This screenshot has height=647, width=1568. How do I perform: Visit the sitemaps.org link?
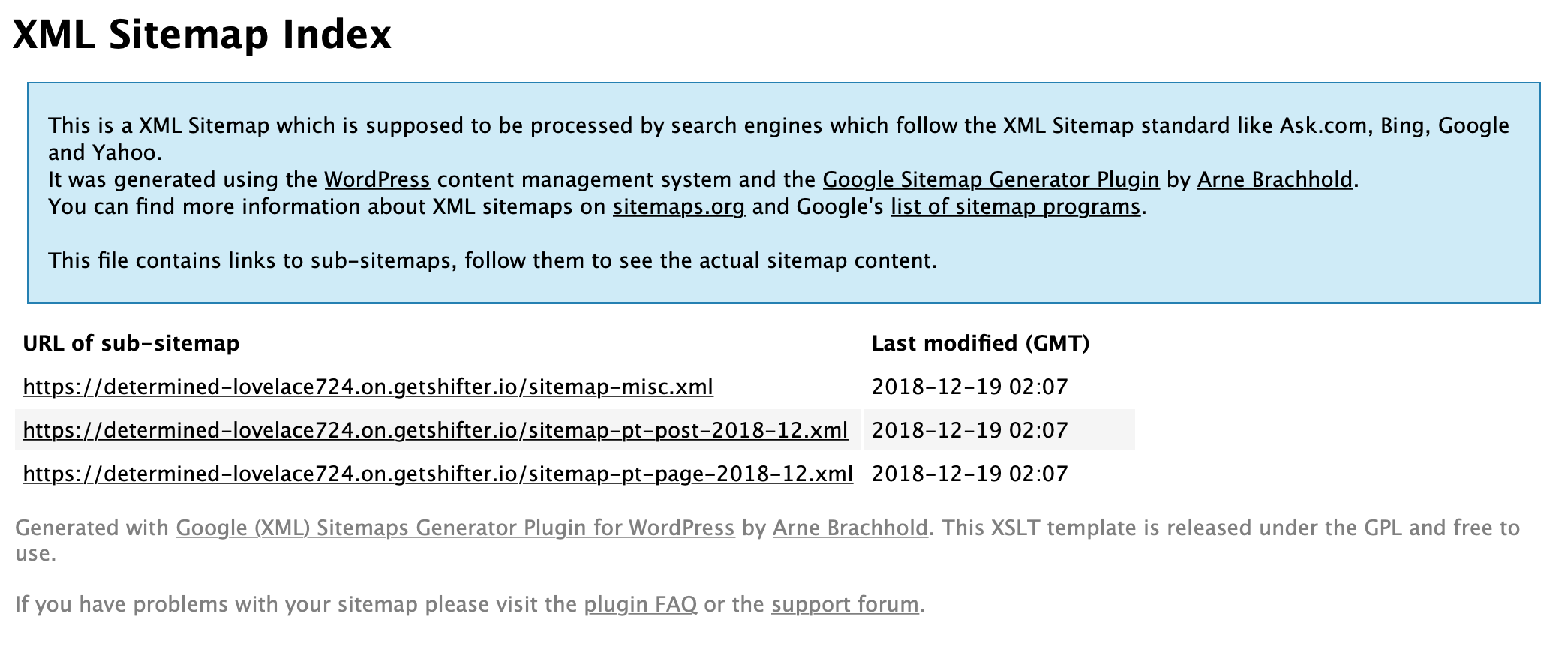(678, 207)
